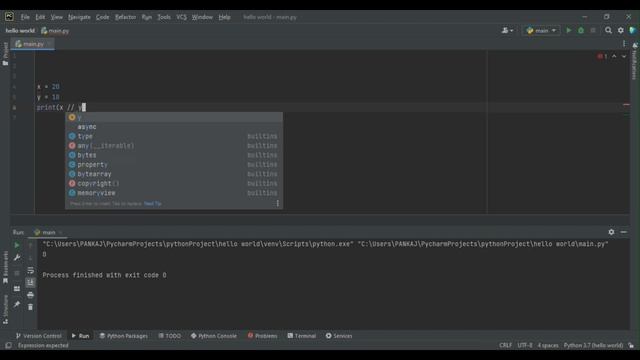Choose memoryview builtin suggestion
Image resolution: width=640 pixels, height=360 pixels.
click(x=174, y=193)
